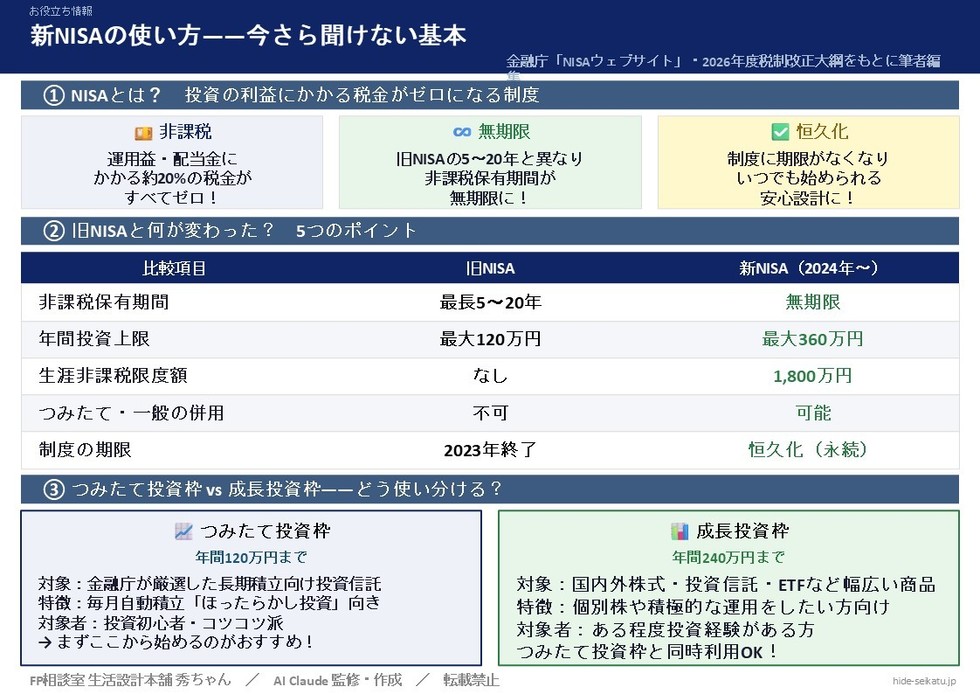Select the 旧NISA column header
The width and height of the screenshot is (980, 694).
click(x=490, y=268)
